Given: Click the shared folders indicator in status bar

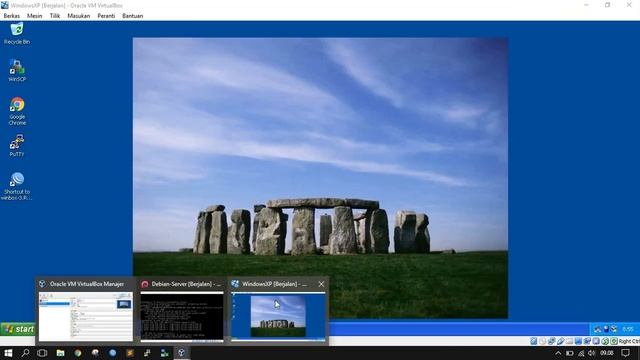Looking at the screenshot, I should pos(569,341).
